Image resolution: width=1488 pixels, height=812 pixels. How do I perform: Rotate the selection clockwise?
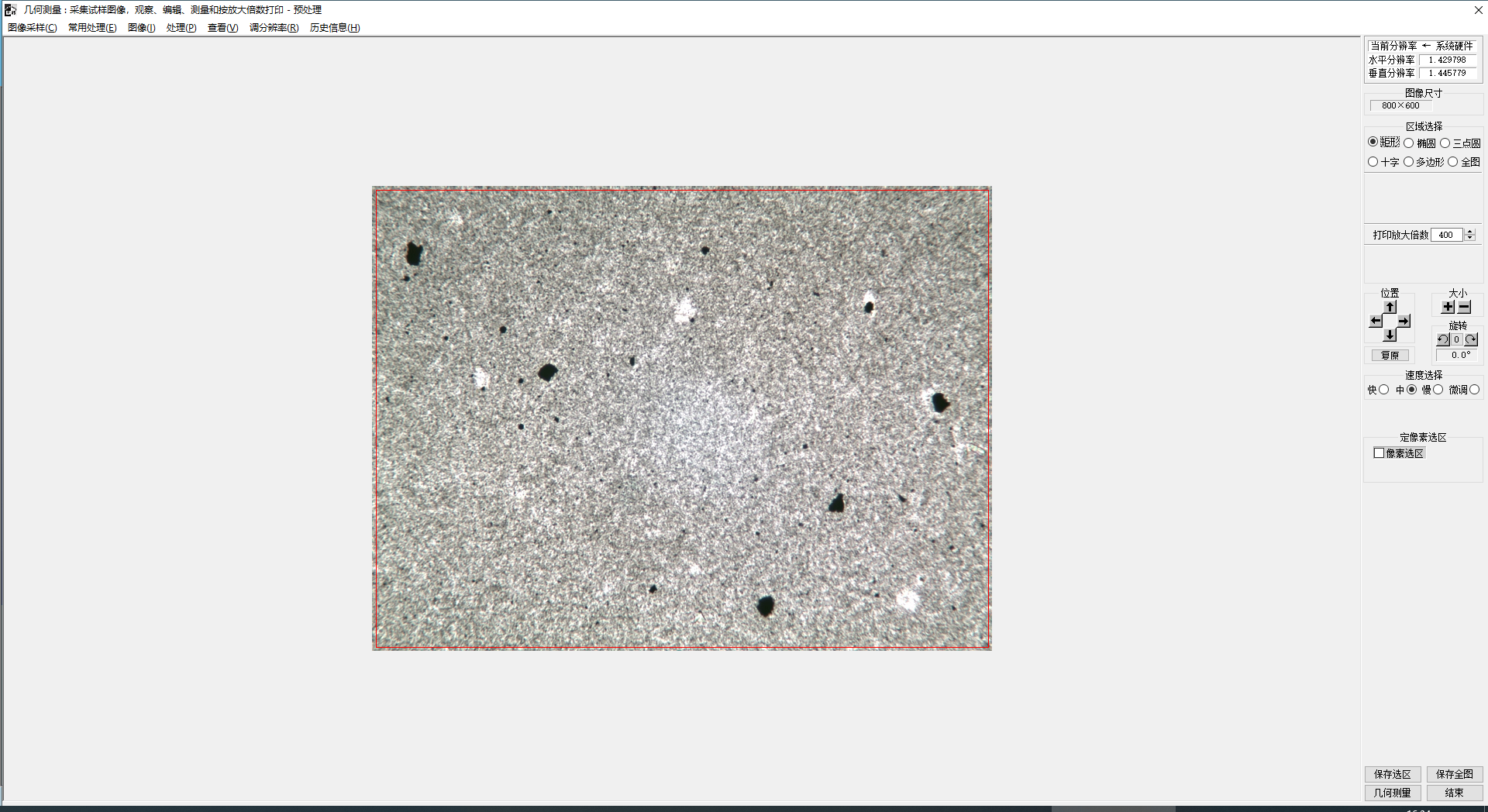point(1471,339)
